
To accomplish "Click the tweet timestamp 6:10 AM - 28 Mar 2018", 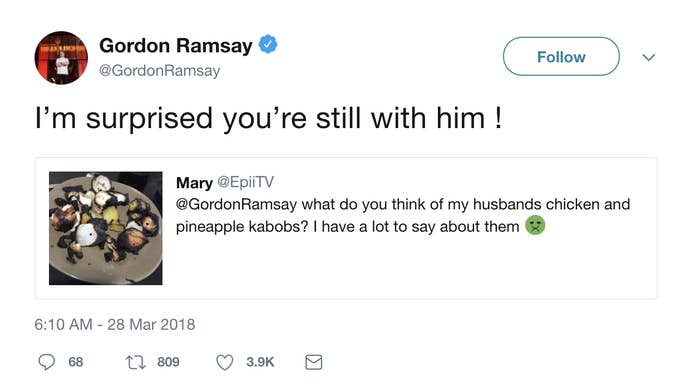I will 115,324.
